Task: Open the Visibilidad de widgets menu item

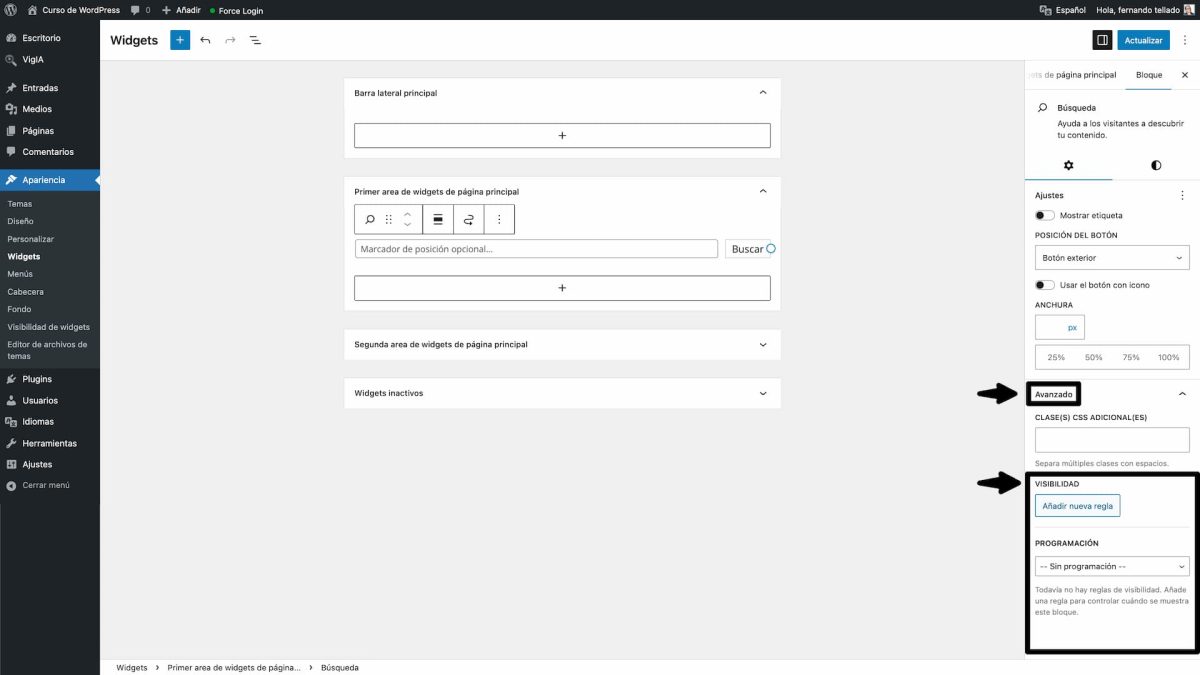Action: (x=48, y=327)
